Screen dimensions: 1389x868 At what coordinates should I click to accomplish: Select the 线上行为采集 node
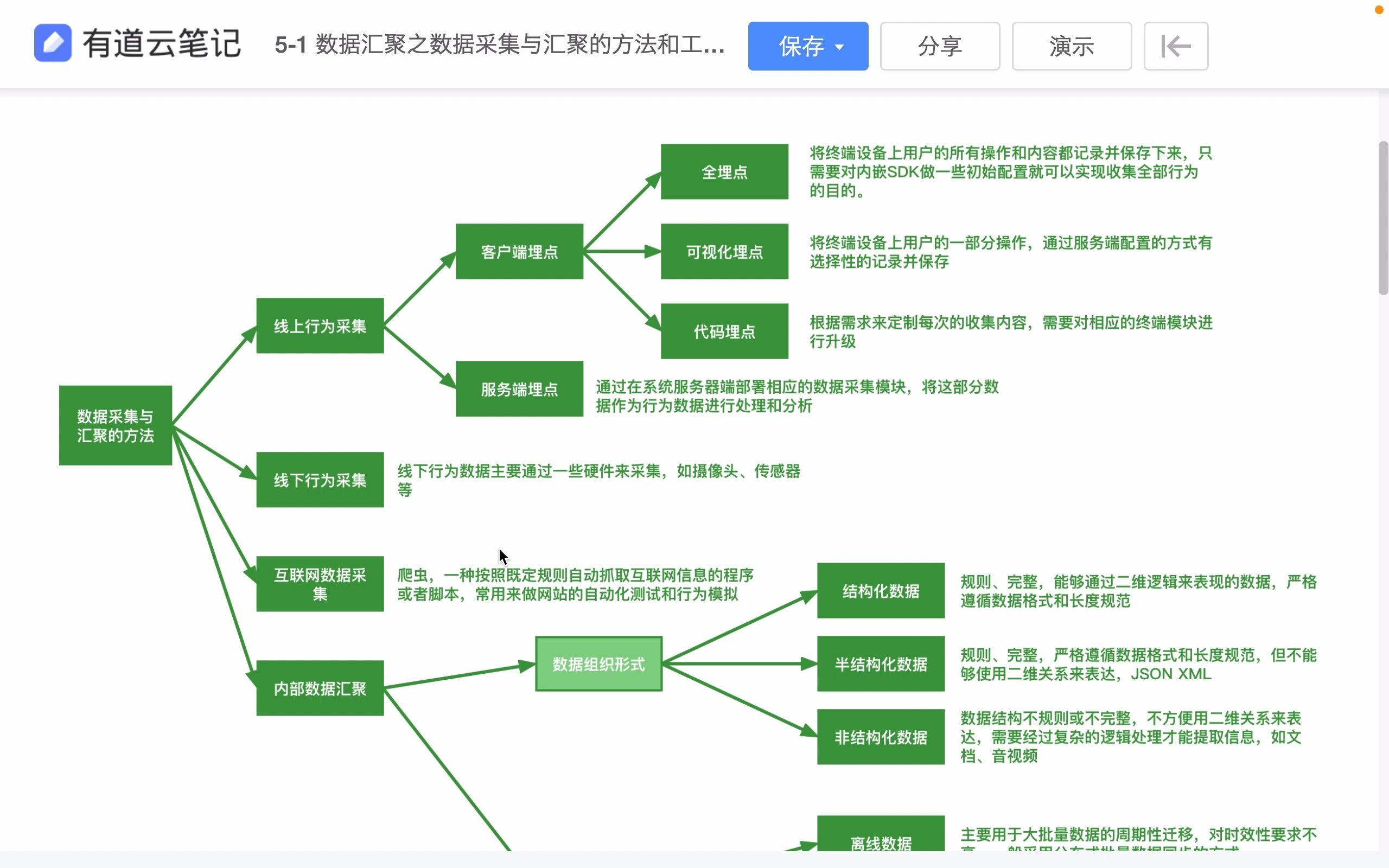pos(320,325)
